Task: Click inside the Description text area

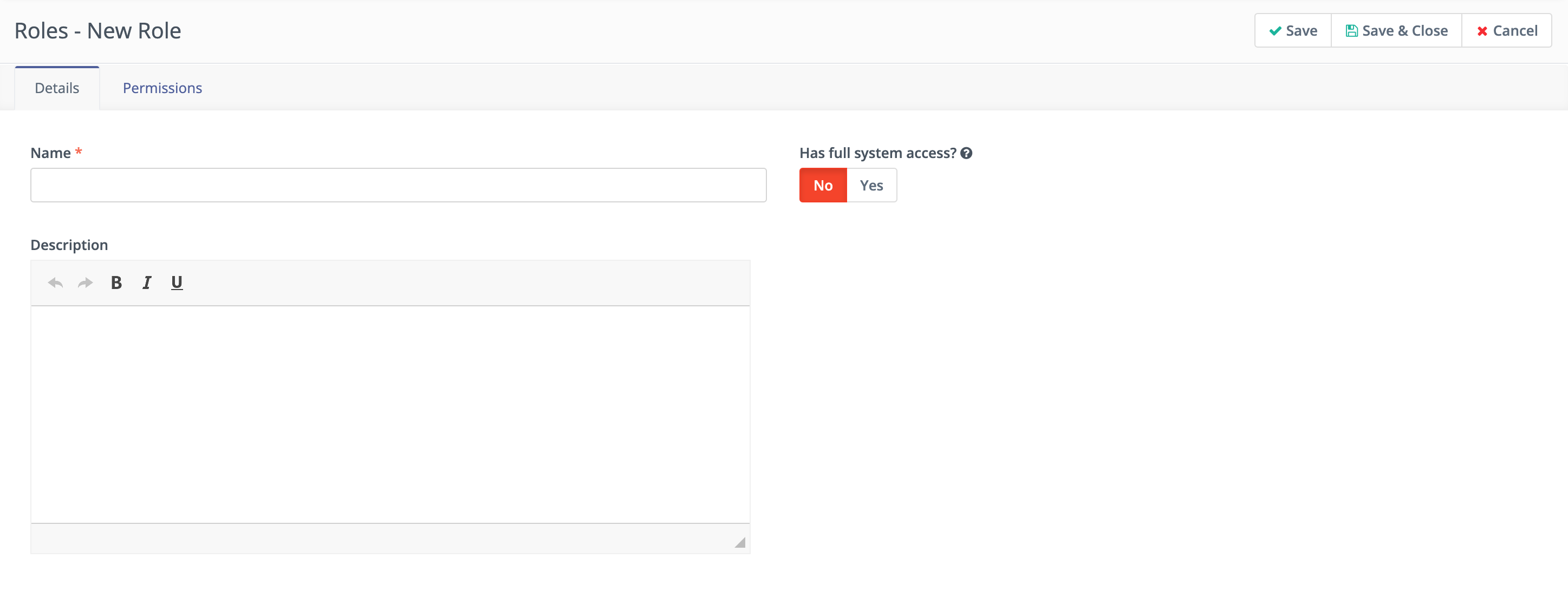Action: click(x=389, y=413)
